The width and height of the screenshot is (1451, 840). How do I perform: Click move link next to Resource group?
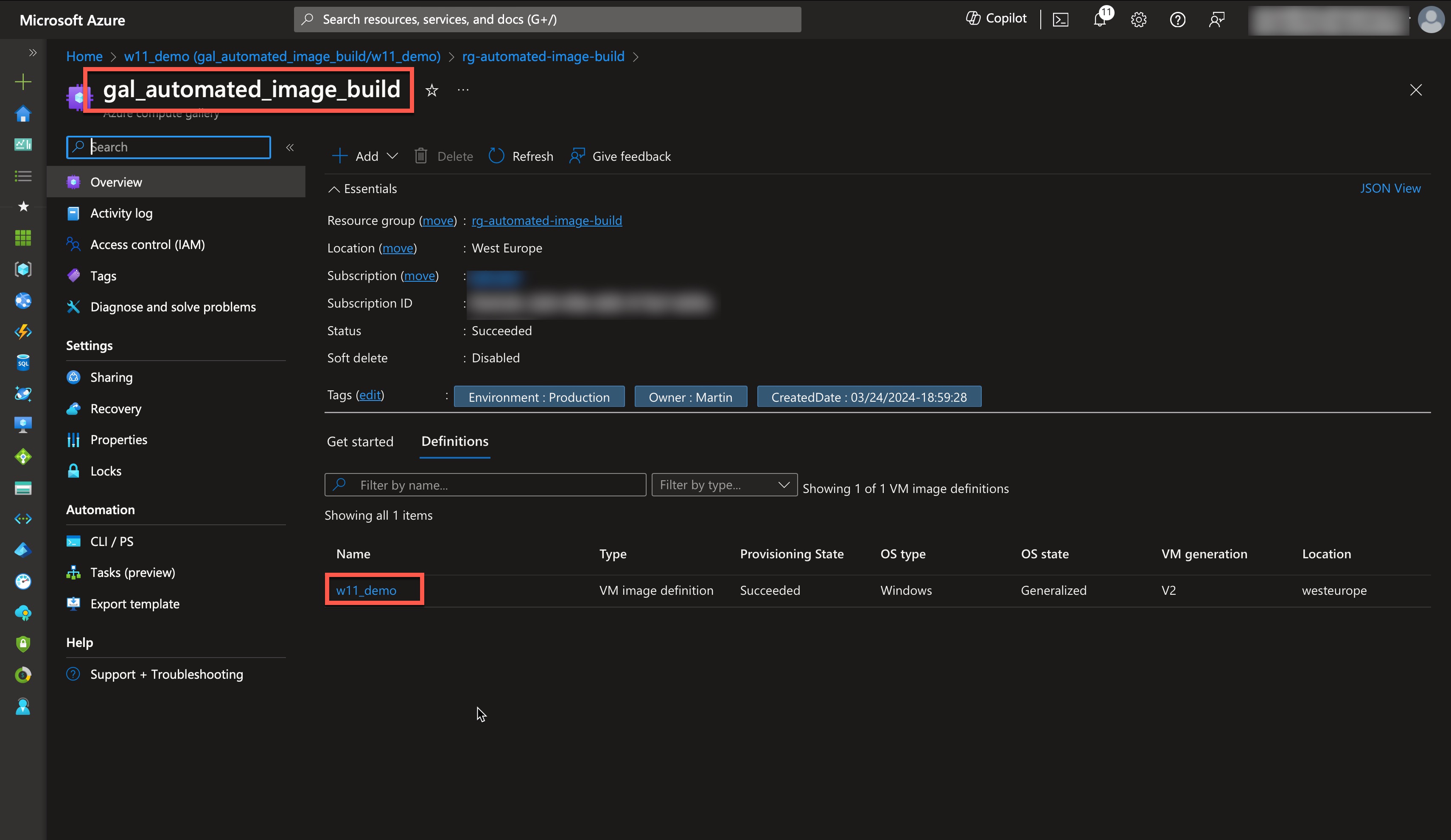(437, 221)
